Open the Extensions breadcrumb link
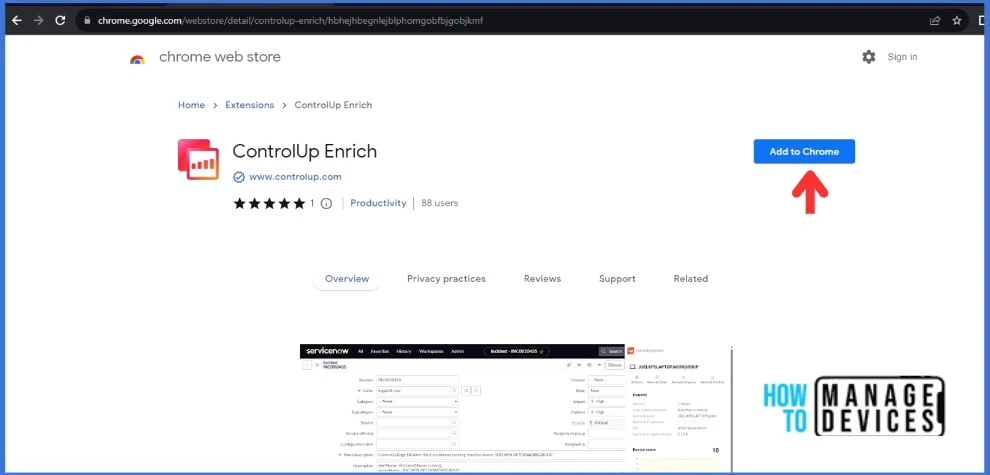The height and width of the screenshot is (475, 990). [249, 105]
